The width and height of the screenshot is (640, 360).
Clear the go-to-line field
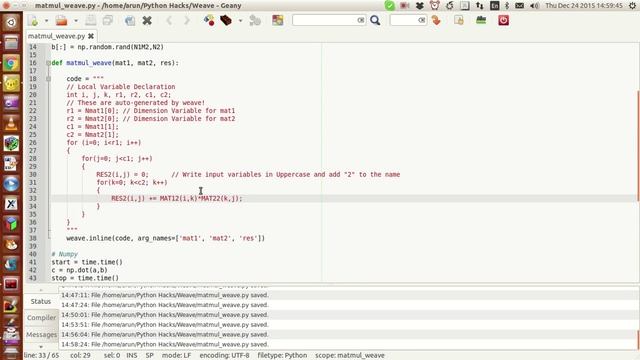click(x=422, y=20)
